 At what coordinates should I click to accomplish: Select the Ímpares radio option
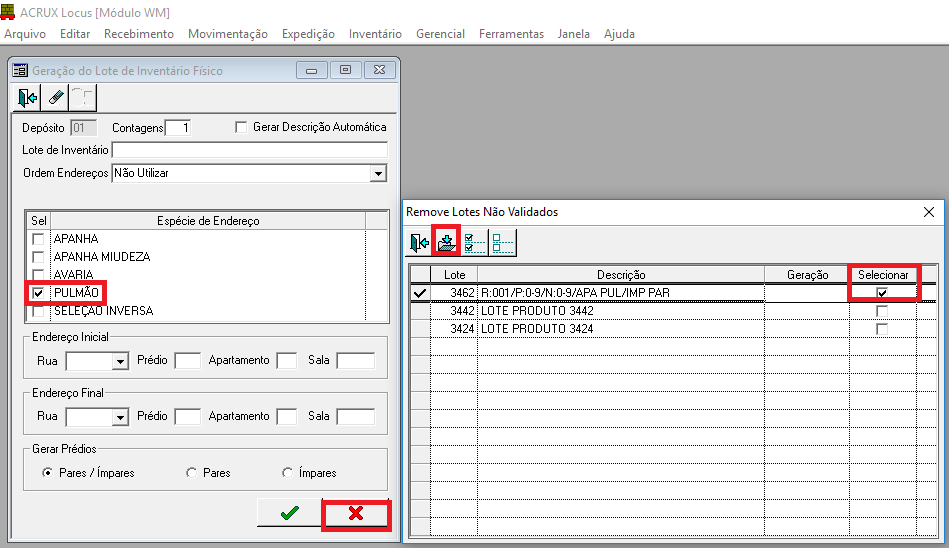(x=287, y=472)
